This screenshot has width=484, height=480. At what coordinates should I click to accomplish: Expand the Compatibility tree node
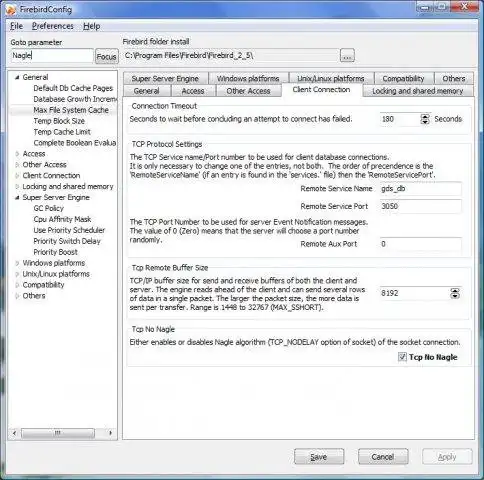pos(17,285)
